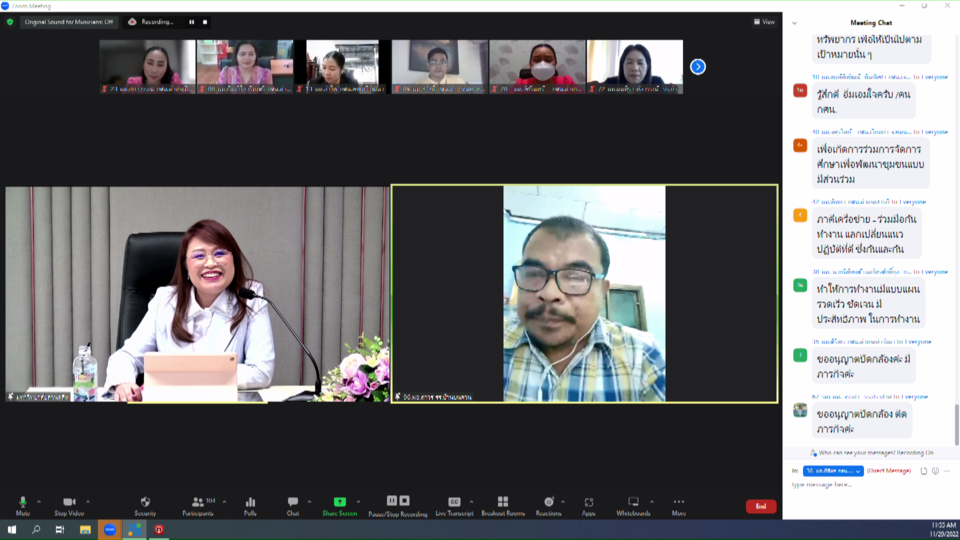Open Task View on taskbar
The image size is (960, 540).
coord(59,530)
